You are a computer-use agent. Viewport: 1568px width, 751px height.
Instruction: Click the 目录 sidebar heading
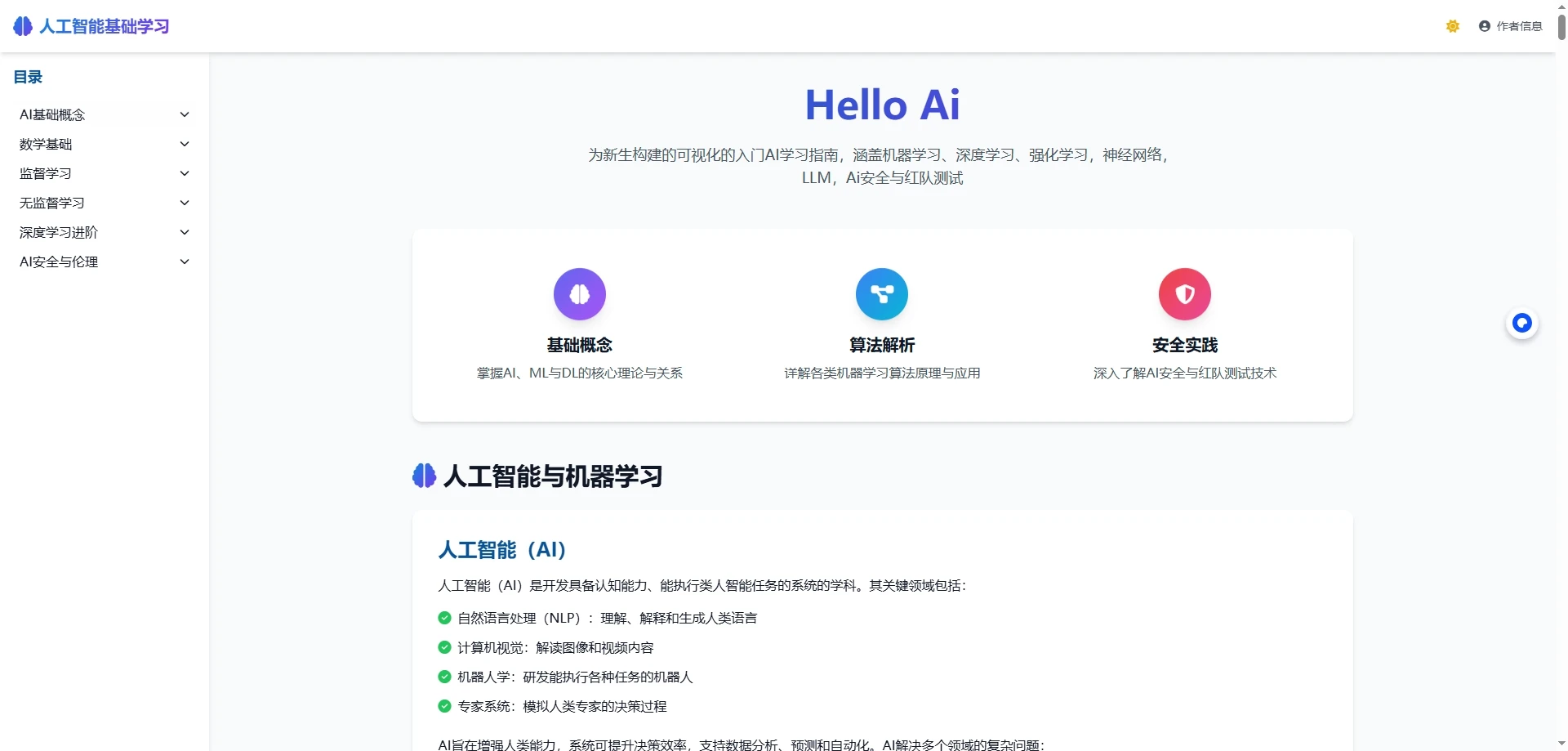pyautogui.click(x=28, y=77)
